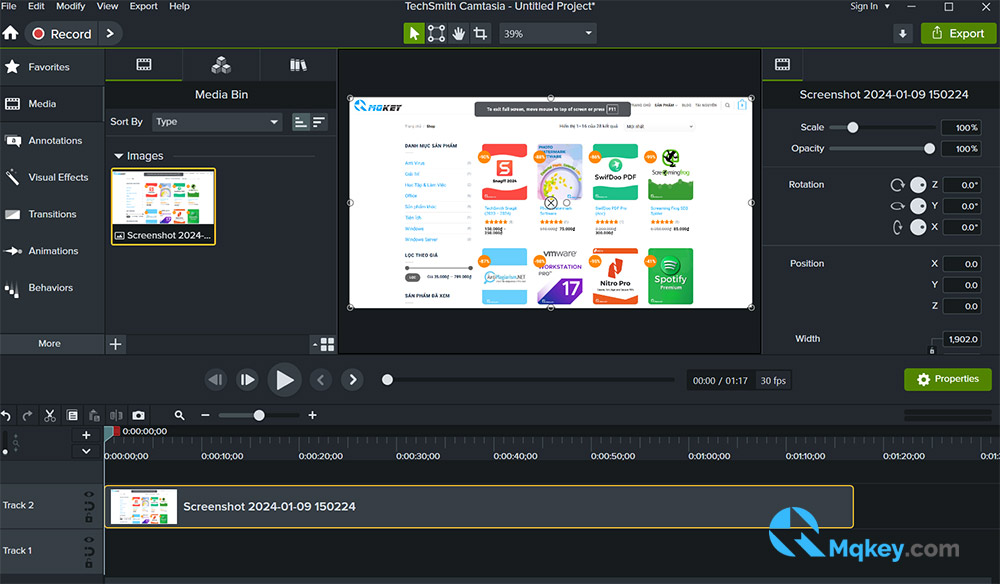Open the Annotations panel
Screen dimensions: 1000x584
pos(52,140)
